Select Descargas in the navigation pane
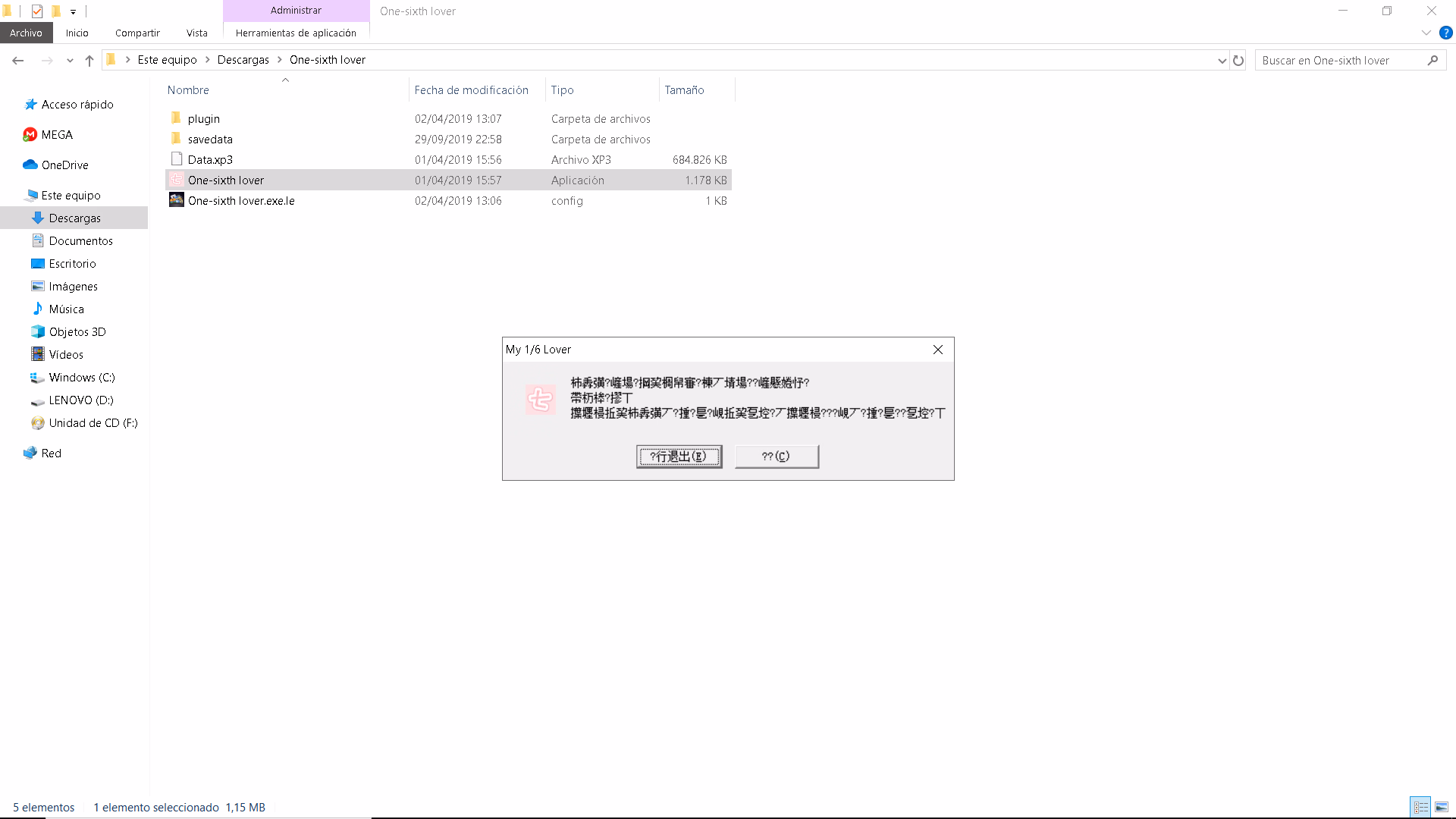The width and height of the screenshot is (1456, 819). tap(74, 218)
